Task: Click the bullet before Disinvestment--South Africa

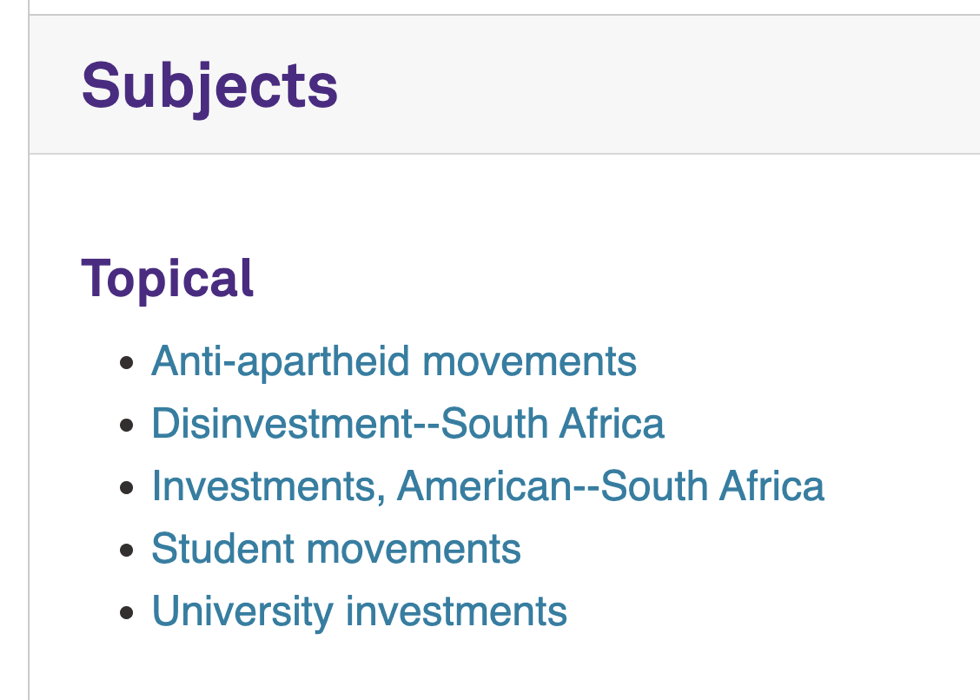Action: pos(126,425)
